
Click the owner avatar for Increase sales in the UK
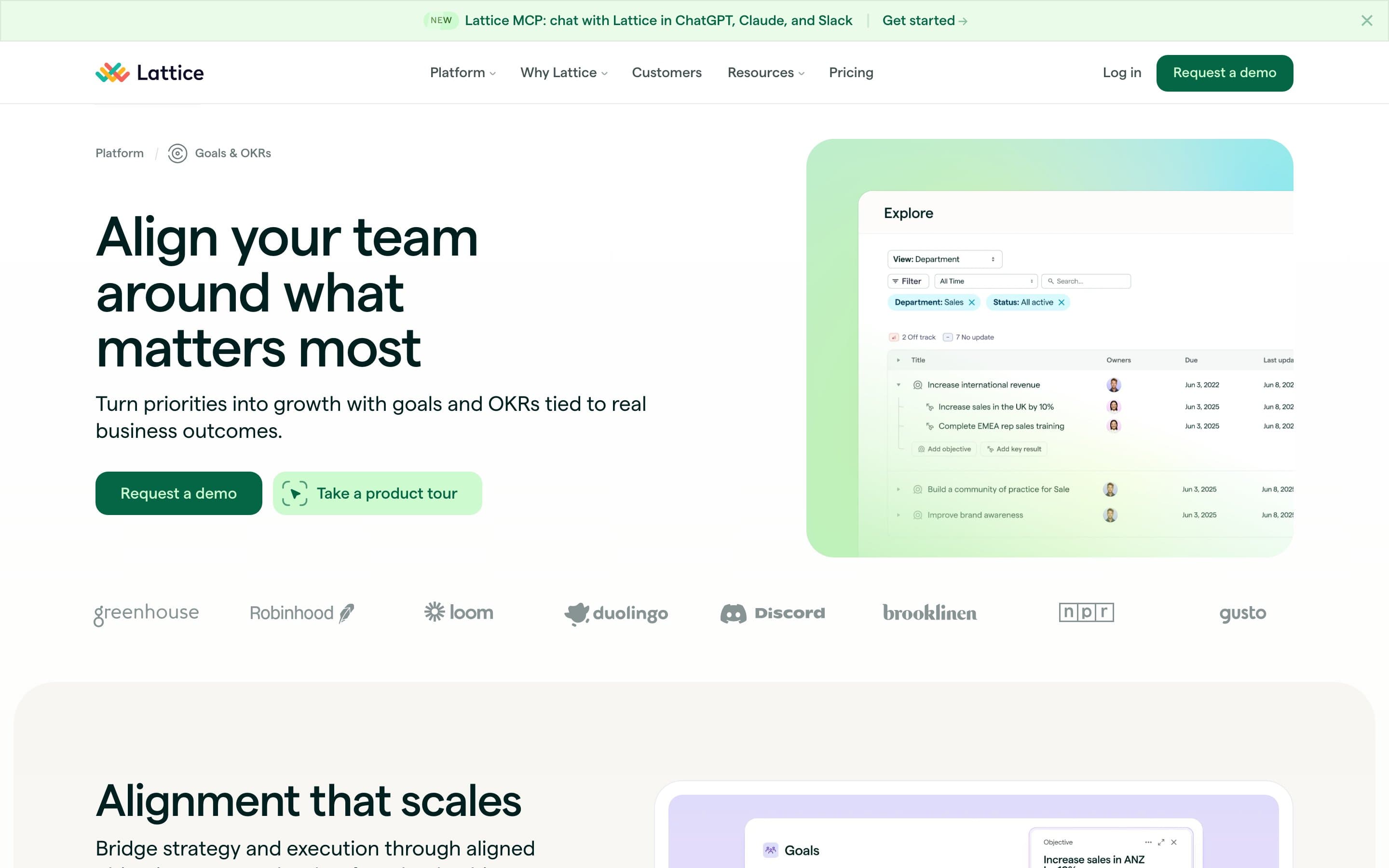coord(1114,407)
